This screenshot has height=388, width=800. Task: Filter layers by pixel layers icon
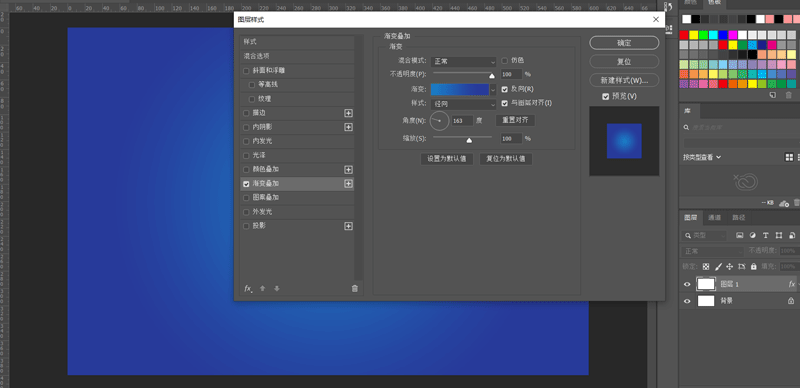pos(739,235)
